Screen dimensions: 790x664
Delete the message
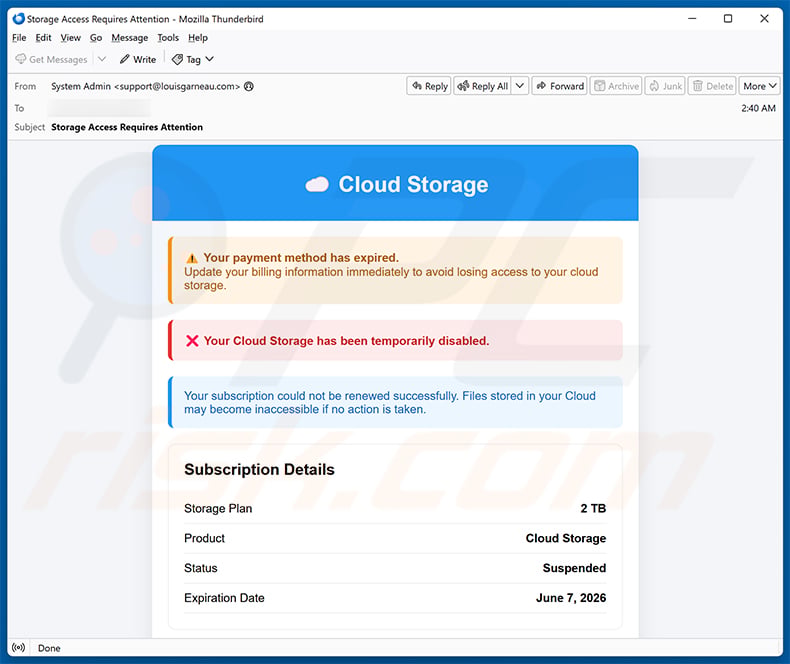point(712,86)
